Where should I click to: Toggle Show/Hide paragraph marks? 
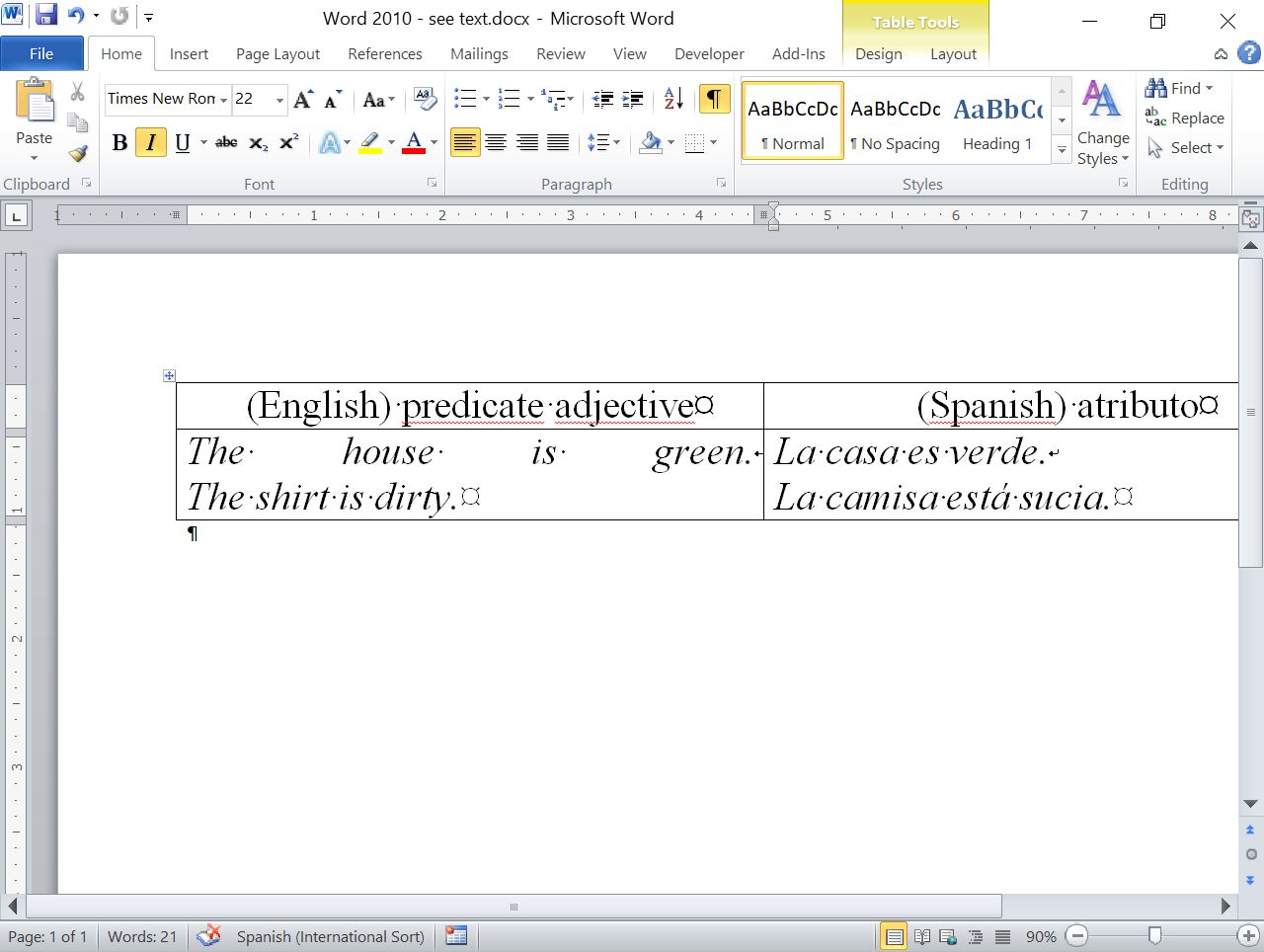pyautogui.click(x=714, y=99)
